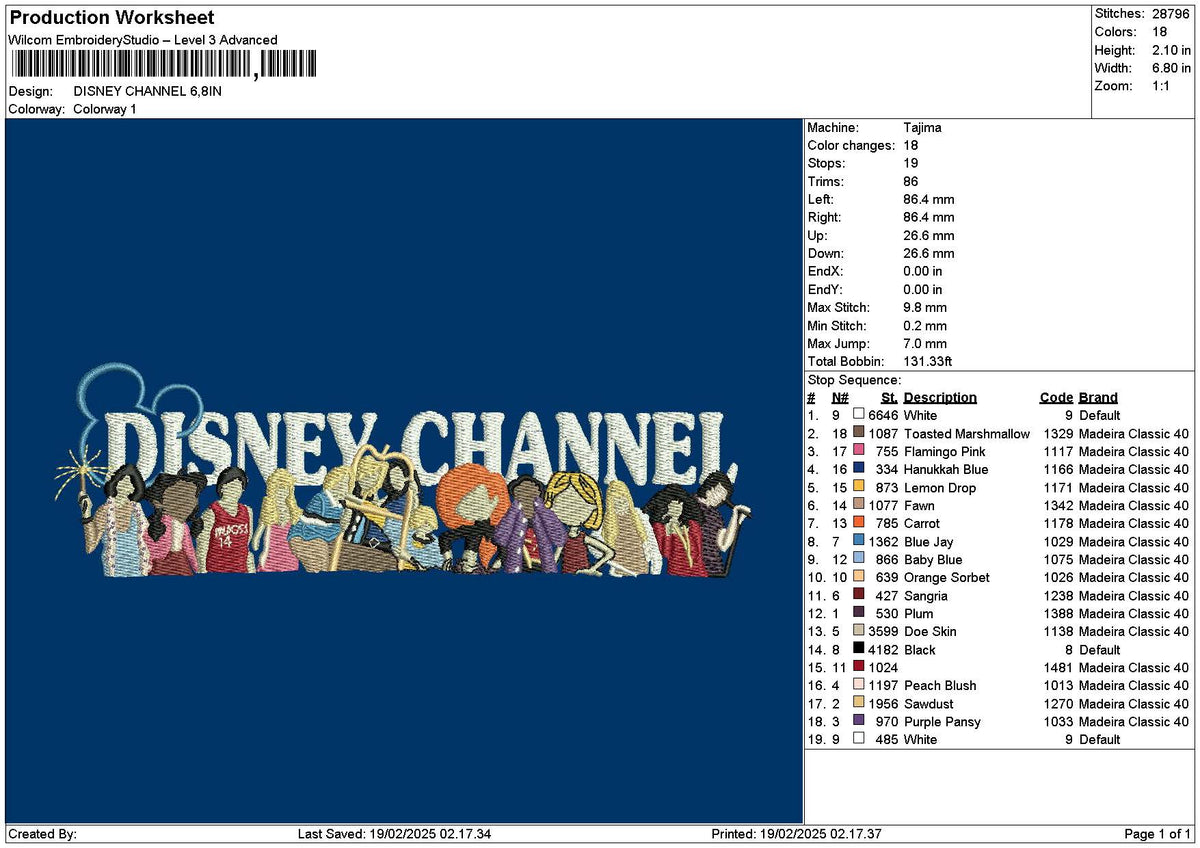The width and height of the screenshot is (1200, 848).
Task: Select the Peach Blush color swatch
Action: pos(858,685)
